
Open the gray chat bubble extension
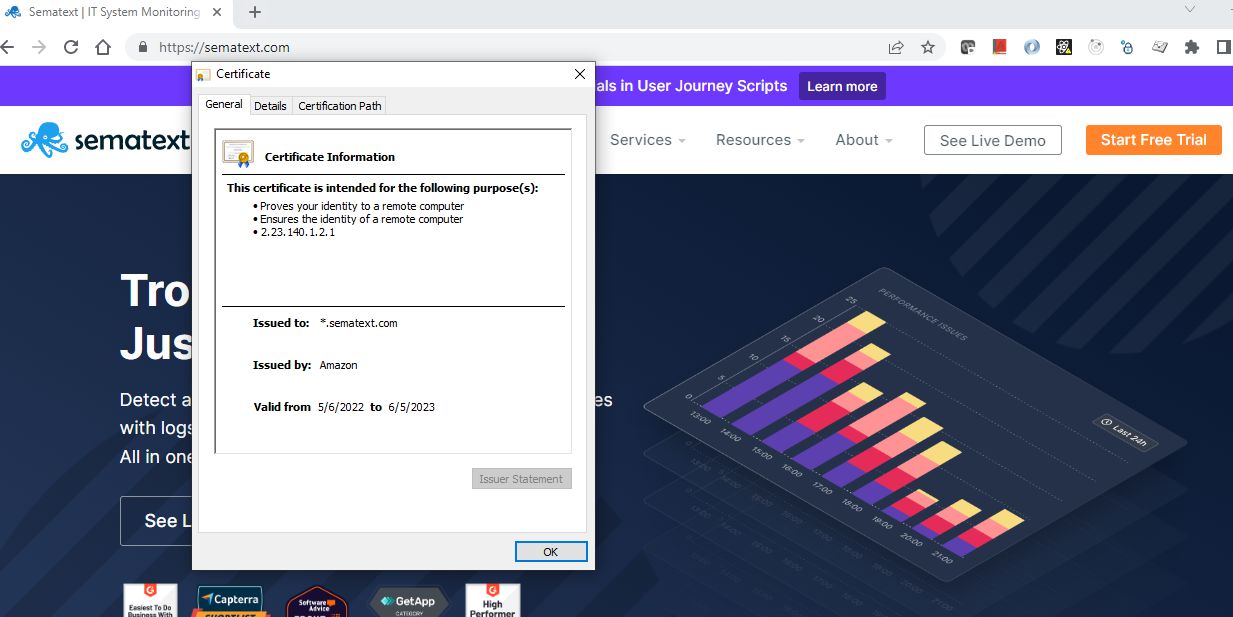click(968, 47)
